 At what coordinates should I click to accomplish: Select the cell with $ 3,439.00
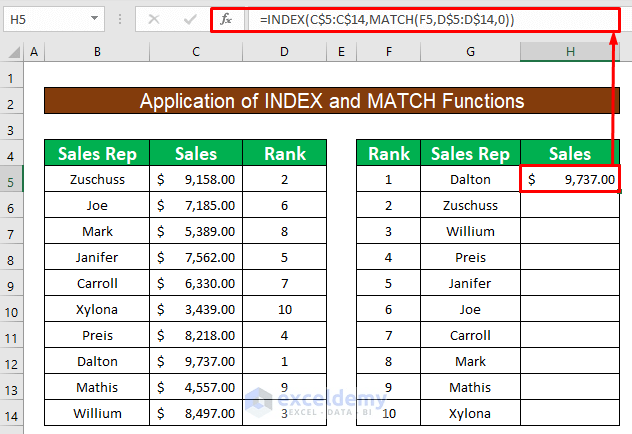pos(196,309)
